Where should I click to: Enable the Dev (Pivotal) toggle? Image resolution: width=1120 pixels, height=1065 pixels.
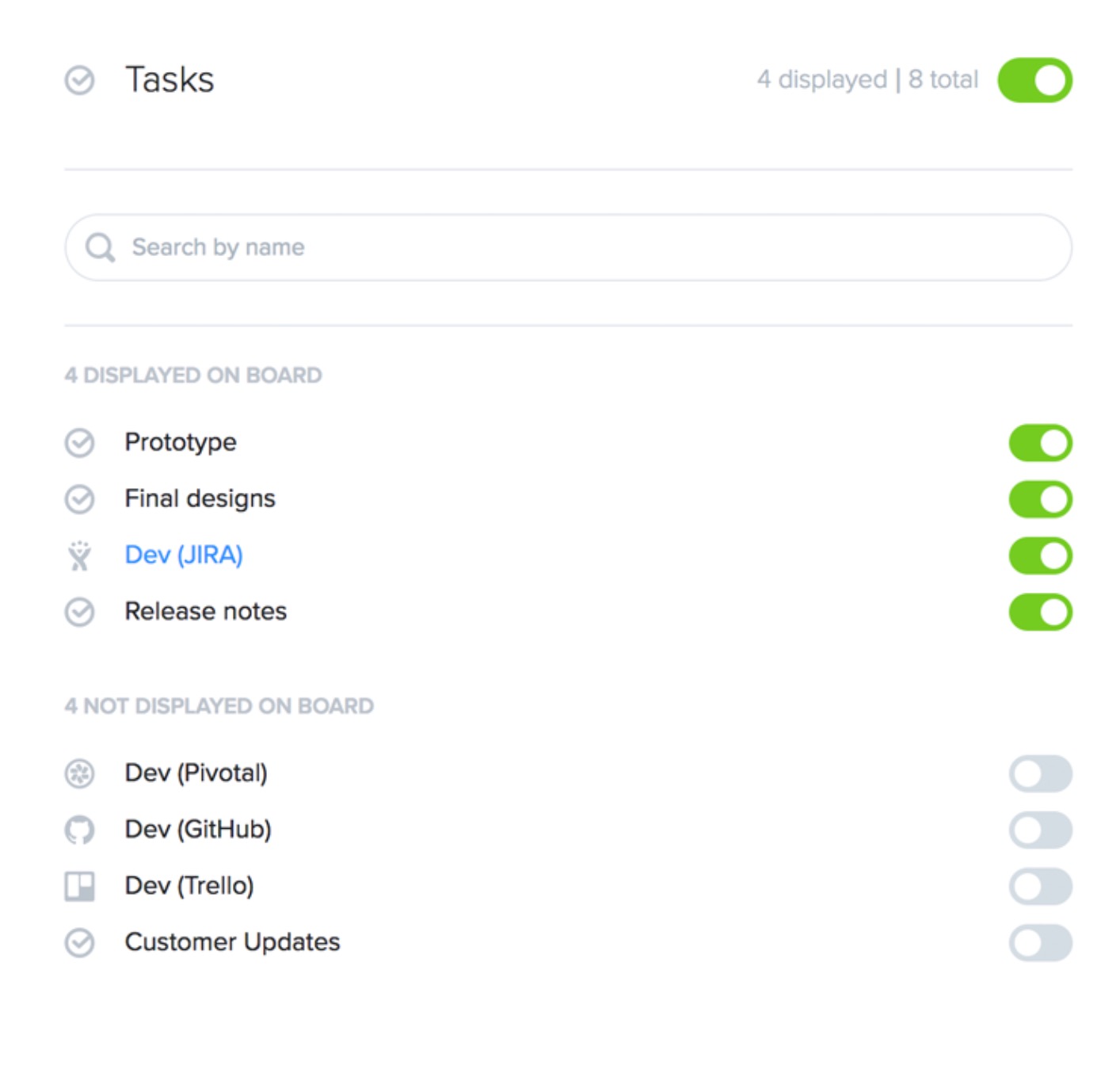1040,773
